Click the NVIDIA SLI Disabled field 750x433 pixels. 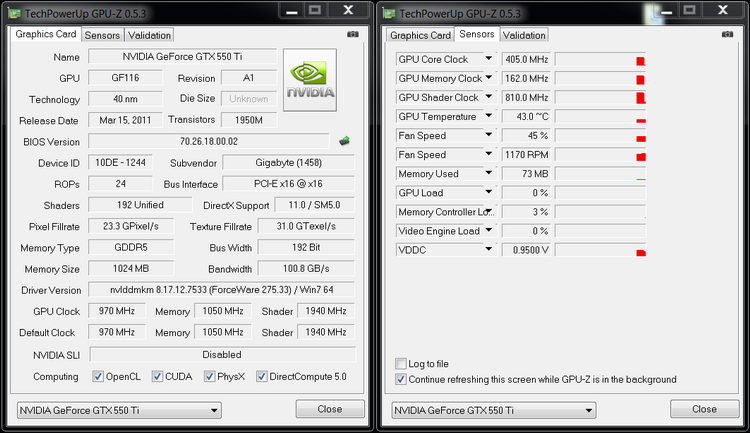222,355
